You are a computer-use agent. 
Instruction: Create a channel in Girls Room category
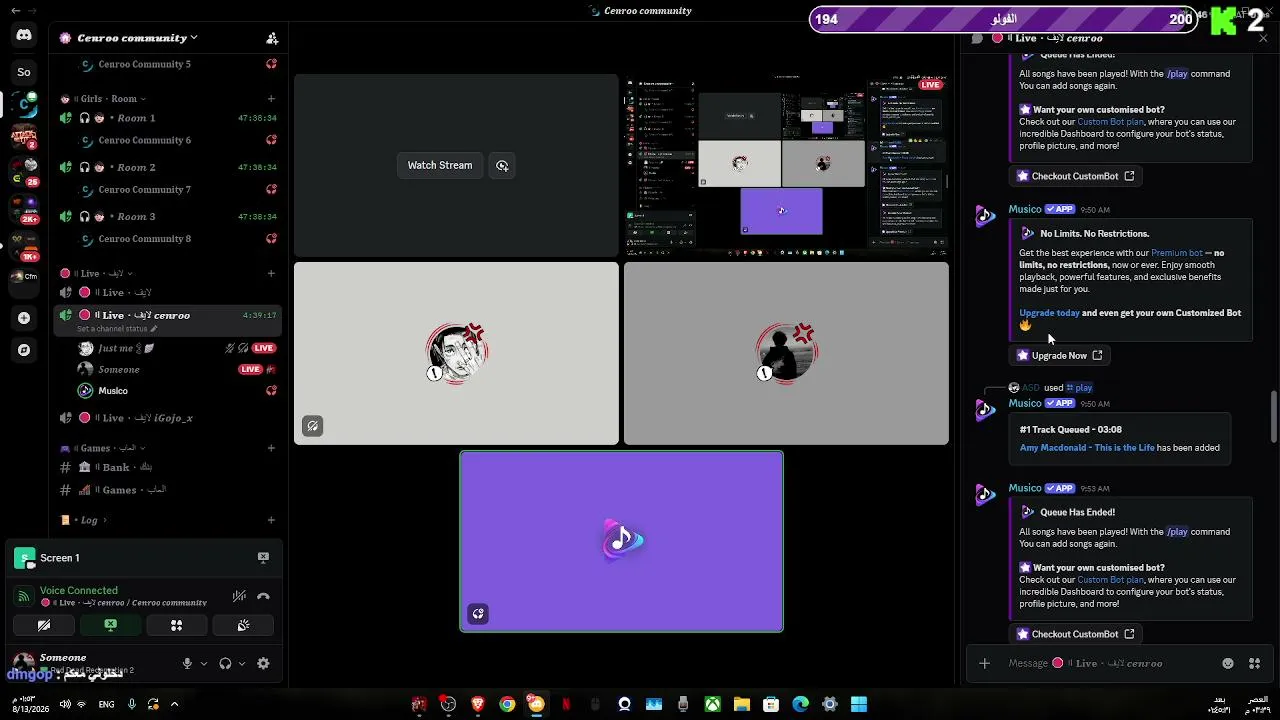271,99
